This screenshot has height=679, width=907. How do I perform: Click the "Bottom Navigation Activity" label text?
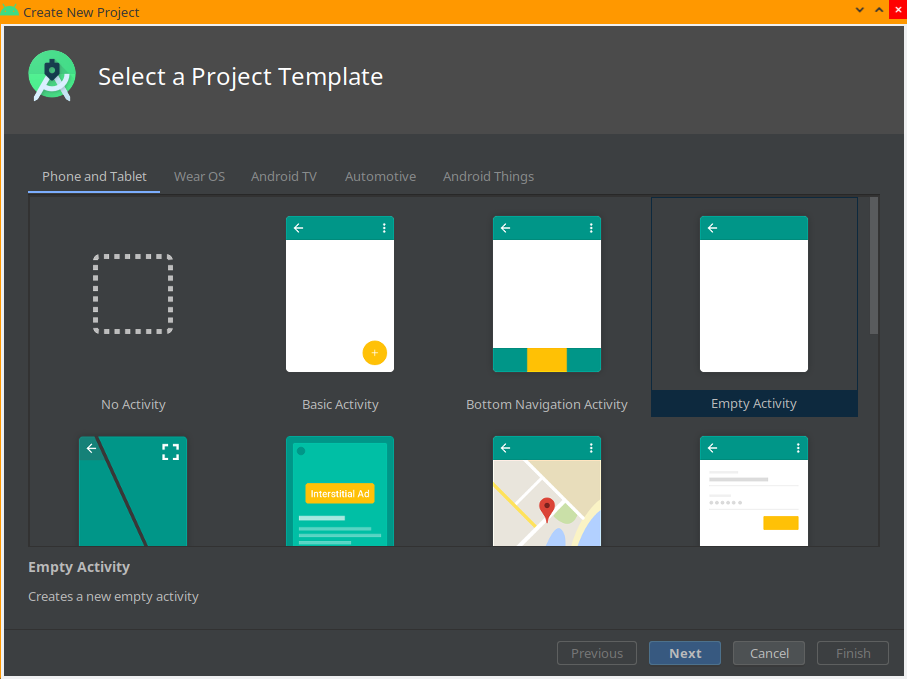547,404
